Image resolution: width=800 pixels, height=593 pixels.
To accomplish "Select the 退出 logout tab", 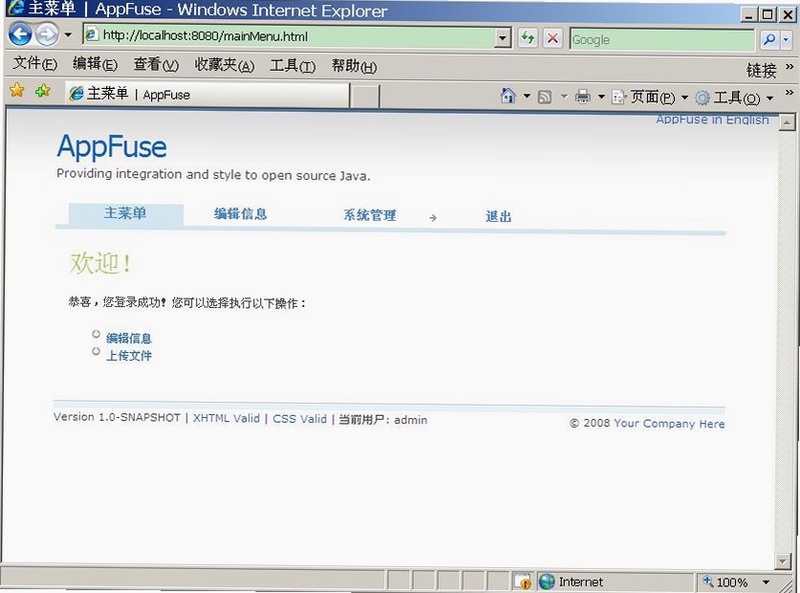I will coord(498,216).
